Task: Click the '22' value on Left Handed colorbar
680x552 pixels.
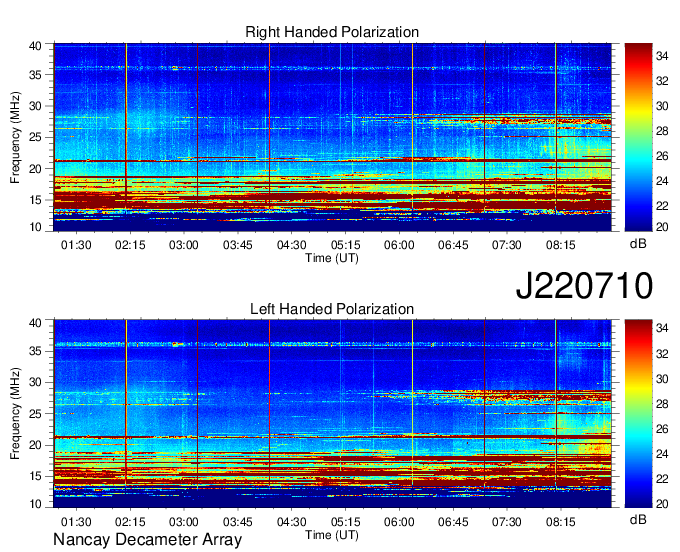Action: tap(662, 479)
